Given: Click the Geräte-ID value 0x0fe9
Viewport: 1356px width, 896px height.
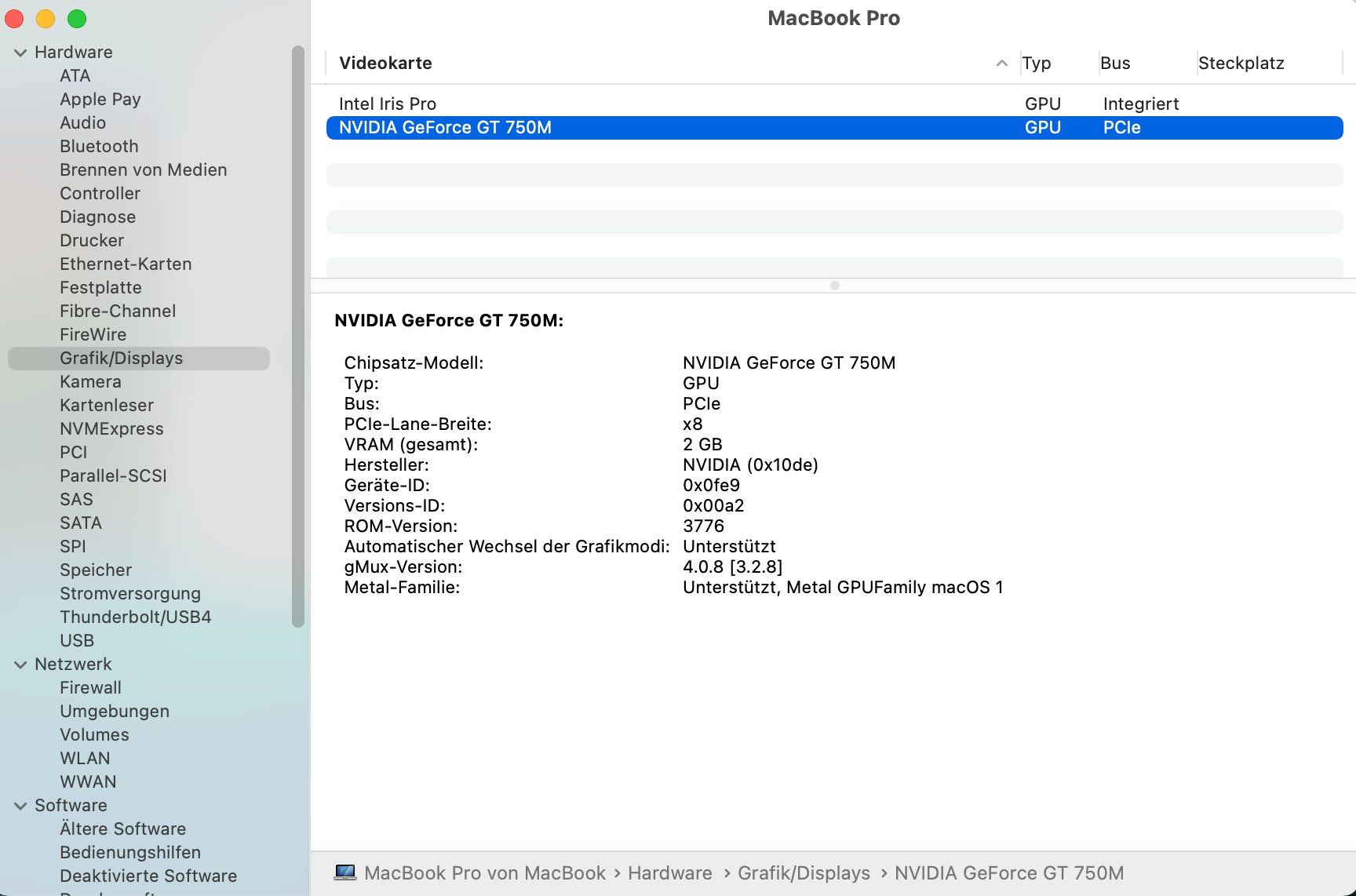Looking at the screenshot, I should [711, 485].
